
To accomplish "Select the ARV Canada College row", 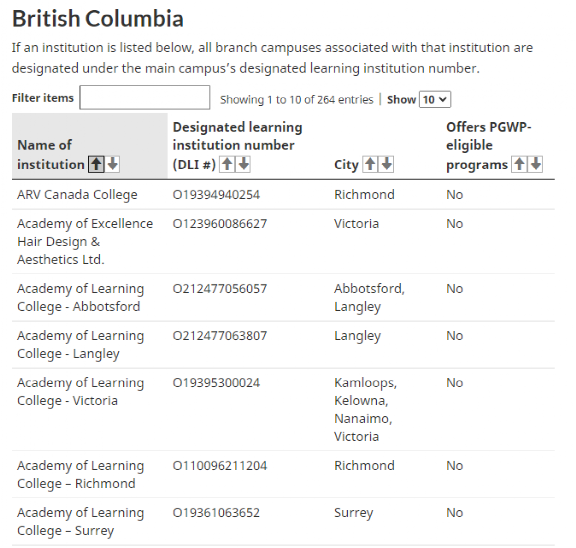I will pyautogui.click(x=283, y=195).
